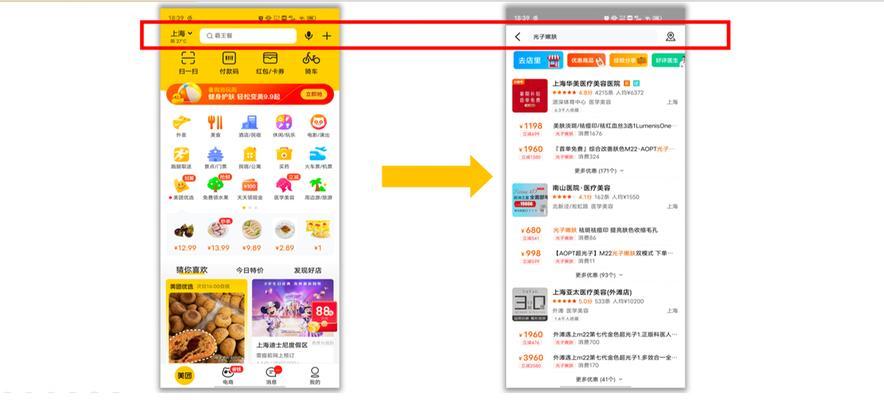The width and height of the screenshot is (884, 400).
Task: Select 美团 home tab in bottom bar
Action: click(184, 376)
